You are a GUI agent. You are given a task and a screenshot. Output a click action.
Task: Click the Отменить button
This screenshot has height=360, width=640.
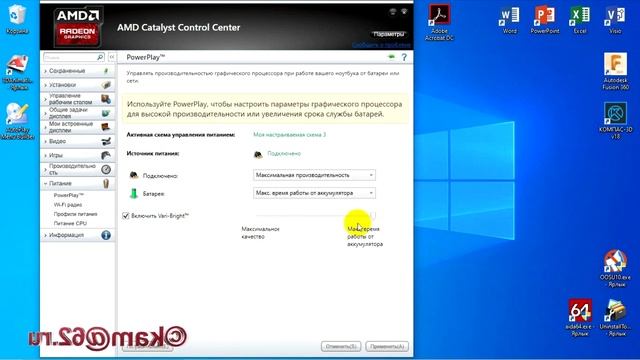pos(341,346)
